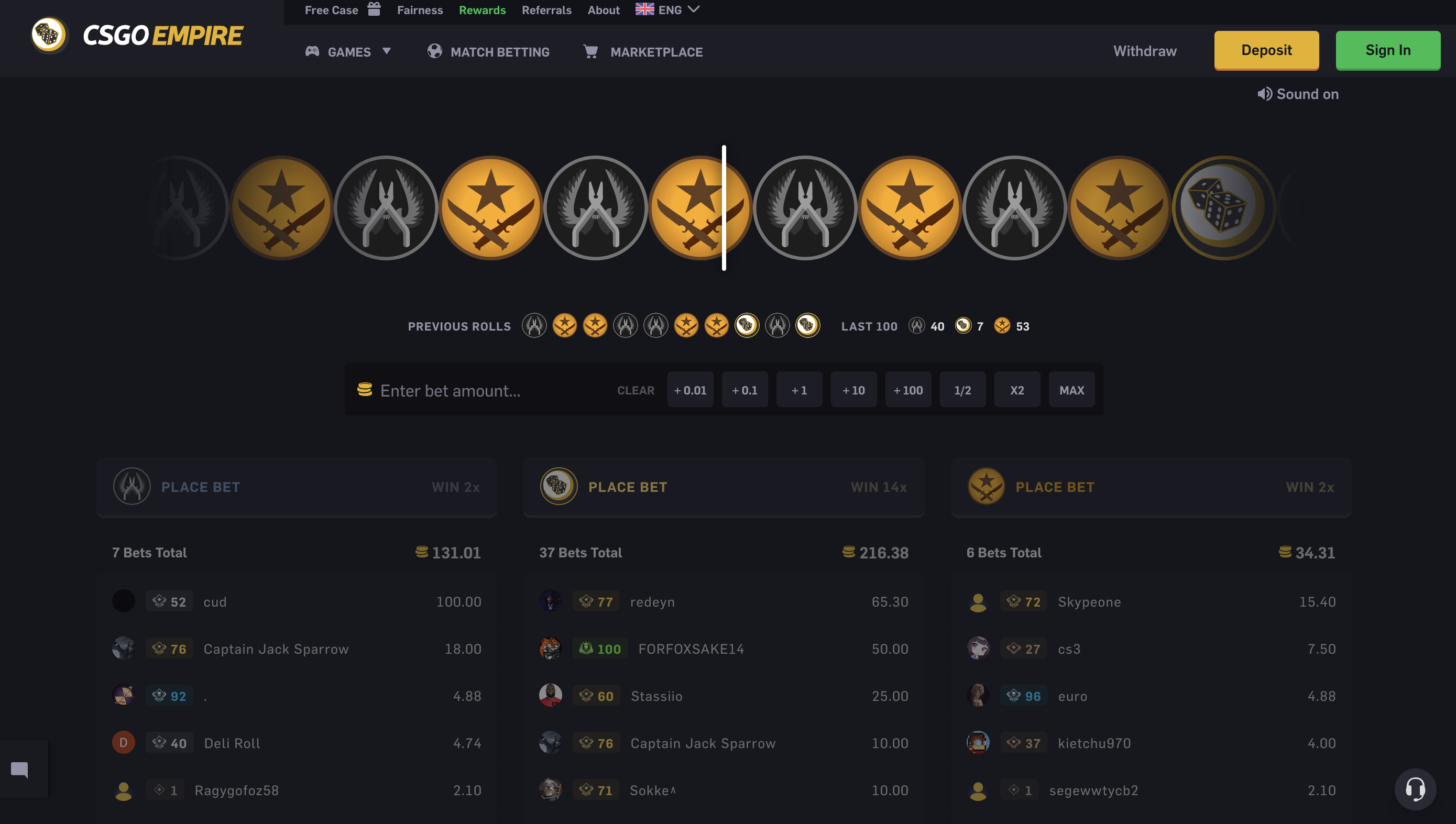Click the Withdraw link
Screen dimensions: 1456x824
click(x=1145, y=51)
